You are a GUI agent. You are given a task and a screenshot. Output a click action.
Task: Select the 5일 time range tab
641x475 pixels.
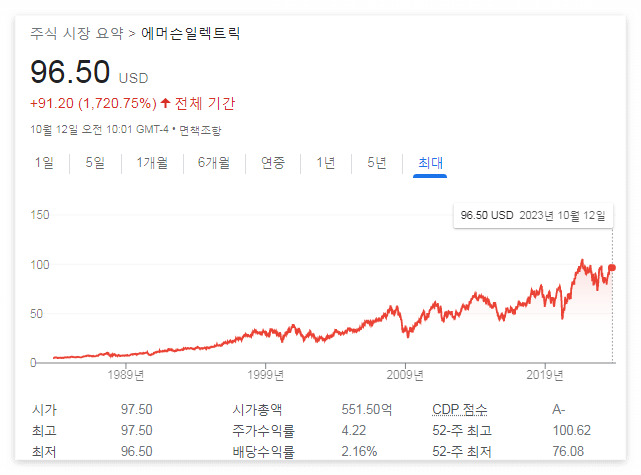pyautogui.click(x=95, y=163)
